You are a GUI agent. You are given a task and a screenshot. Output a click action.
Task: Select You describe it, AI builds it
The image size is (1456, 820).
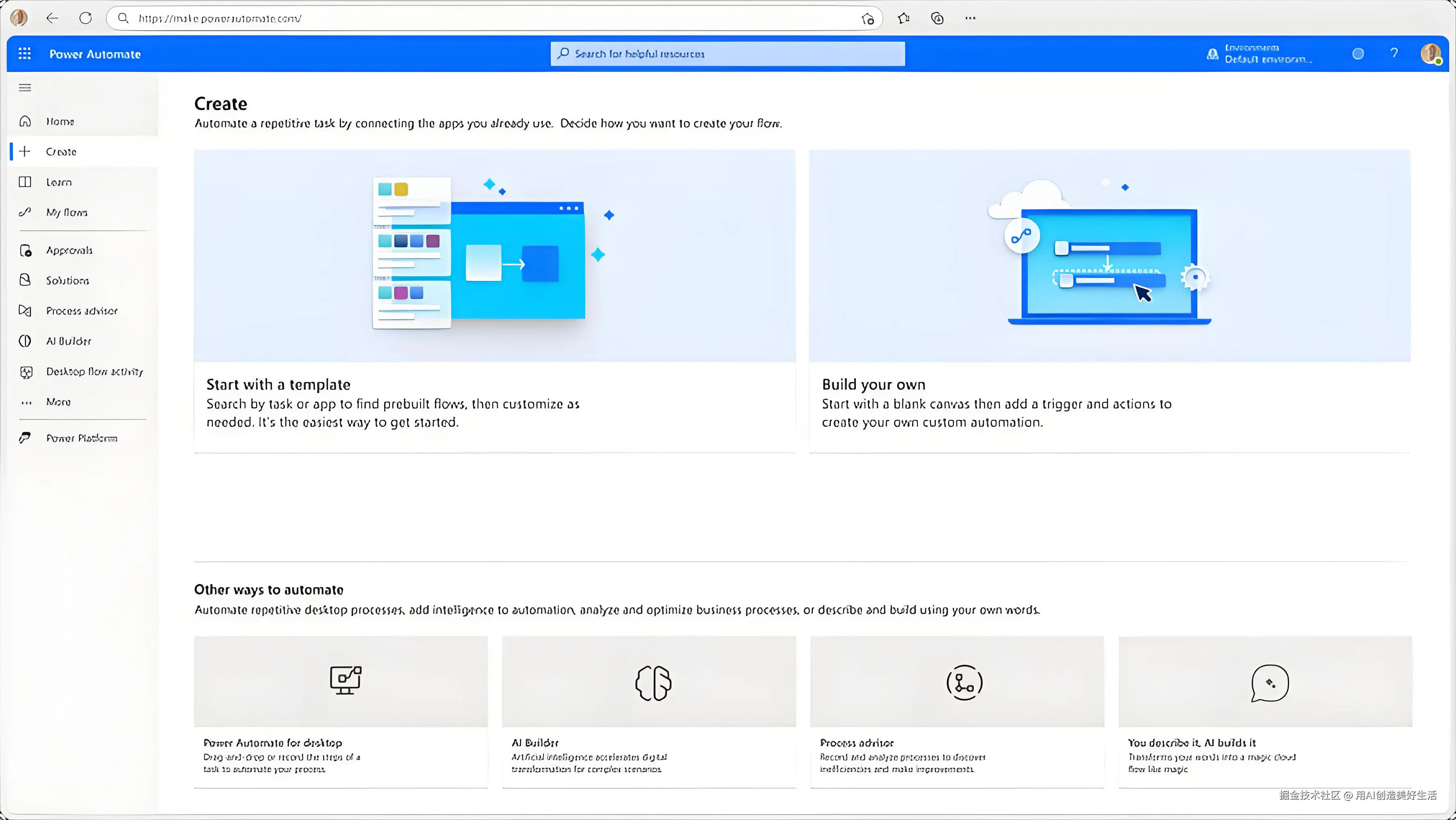pos(1265,711)
